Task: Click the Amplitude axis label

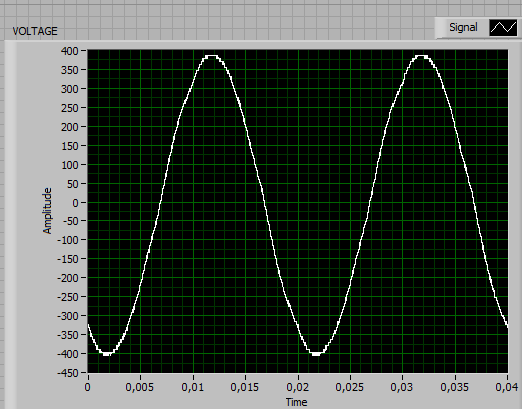Action: [48, 211]
